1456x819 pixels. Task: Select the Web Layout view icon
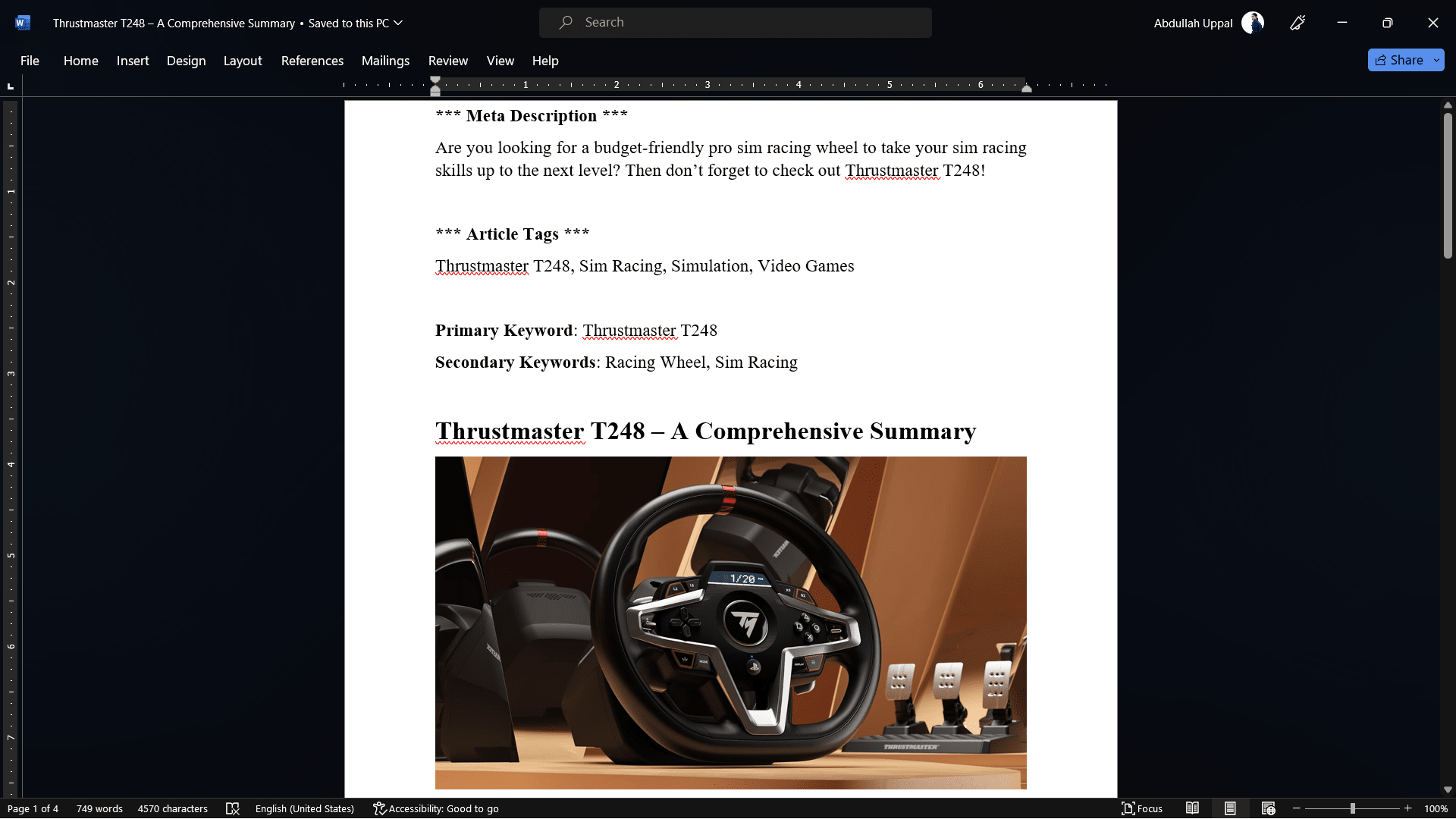coord(1268,808)
